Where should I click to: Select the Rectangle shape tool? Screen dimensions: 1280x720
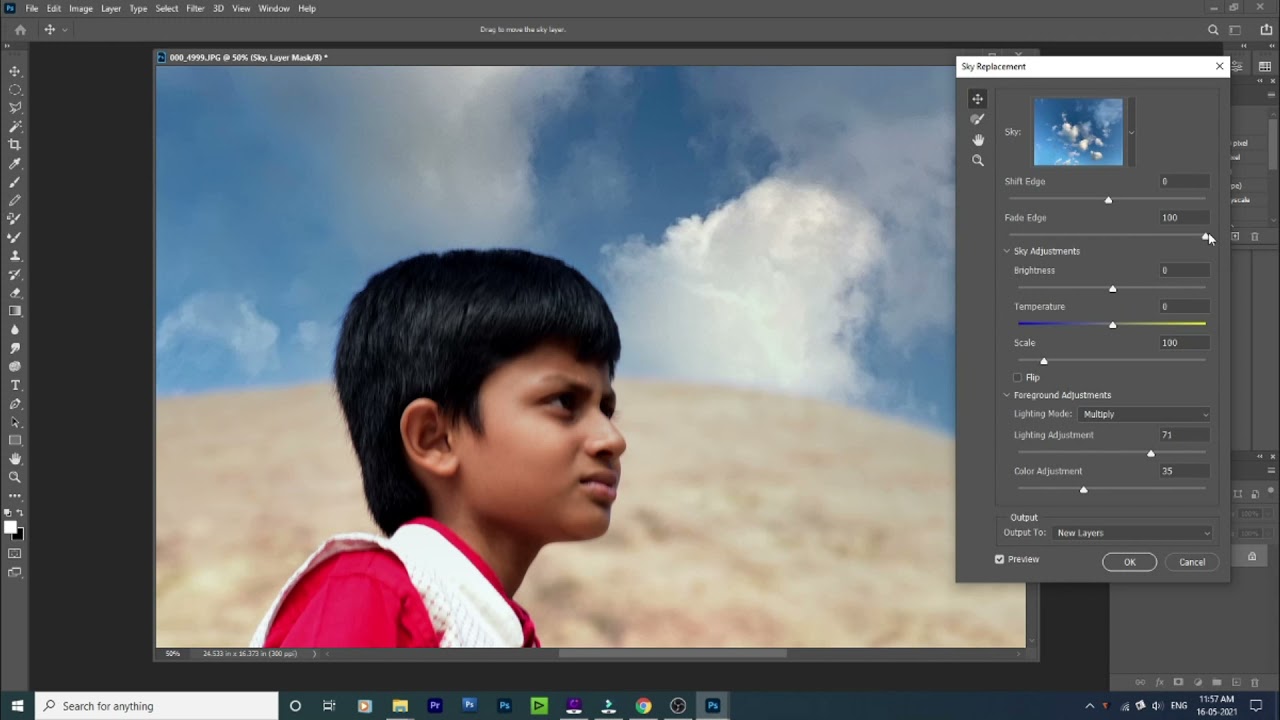pos(15,440)
